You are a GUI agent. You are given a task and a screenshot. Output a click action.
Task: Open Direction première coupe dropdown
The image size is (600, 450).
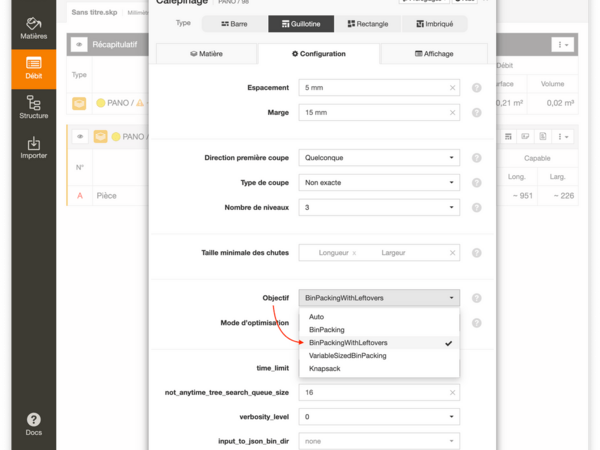tap(379, 157)
